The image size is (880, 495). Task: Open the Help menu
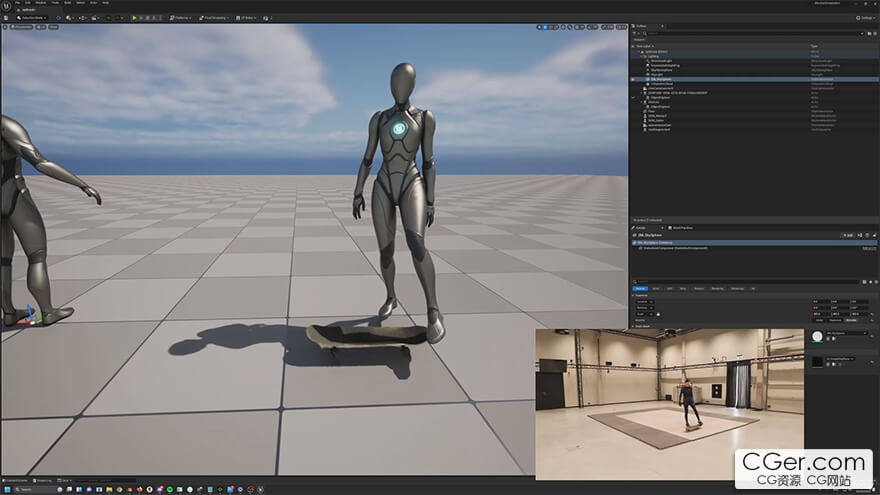tap(106, 3)
